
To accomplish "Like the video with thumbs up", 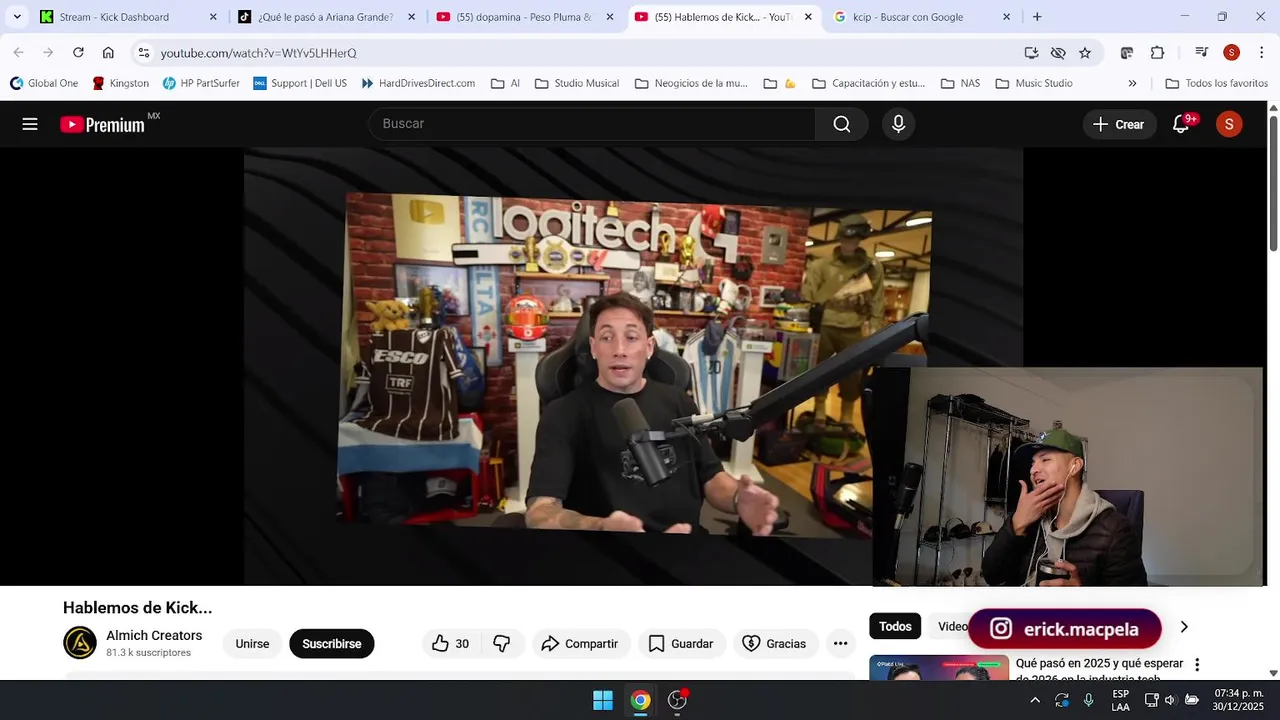I will pyautogui.click(x=450, y=644).
